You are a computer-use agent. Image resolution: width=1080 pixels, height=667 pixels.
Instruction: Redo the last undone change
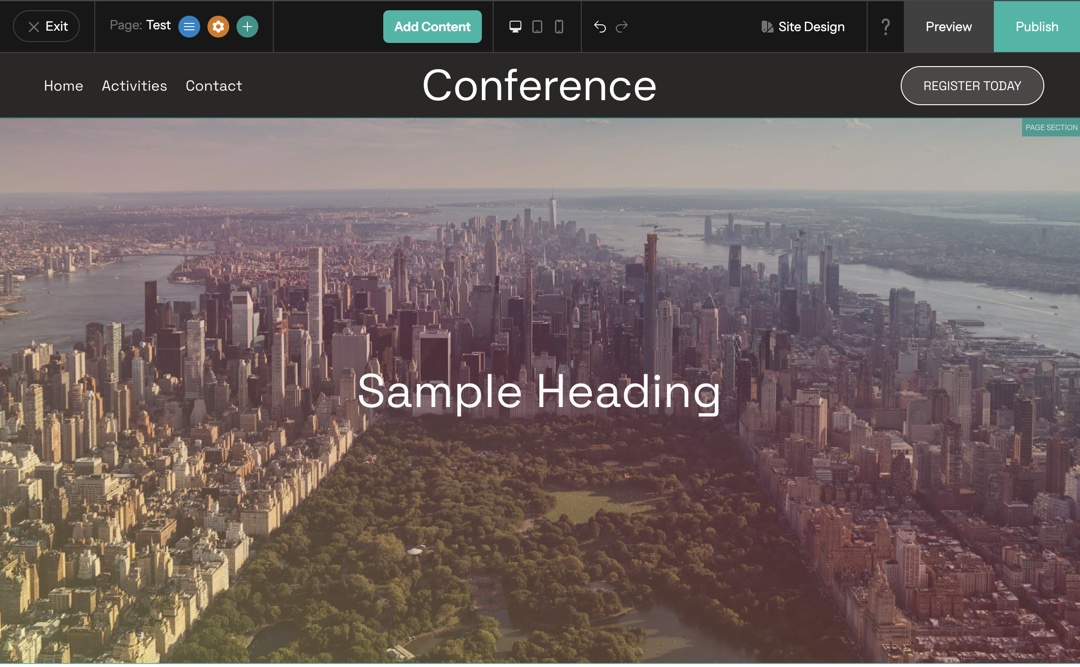(x=622, y=27)
